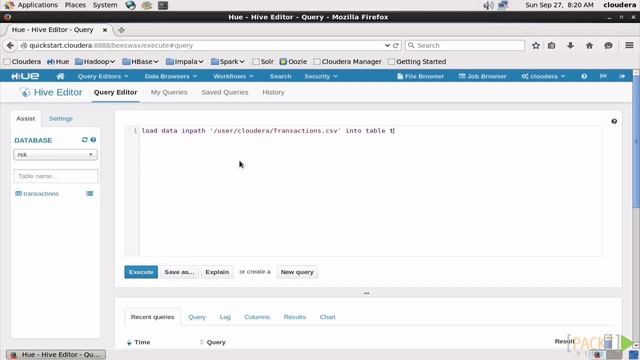640x360 pixels.
Task: Click the Firefox home icon
Action: pyautogui.click(x=589, y=45)
